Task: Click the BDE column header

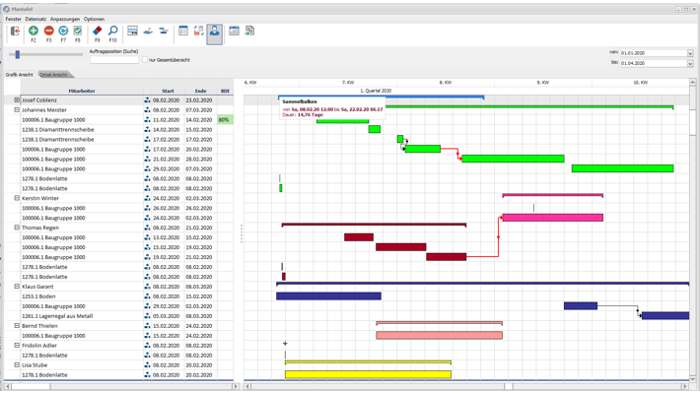Action: 225,91
